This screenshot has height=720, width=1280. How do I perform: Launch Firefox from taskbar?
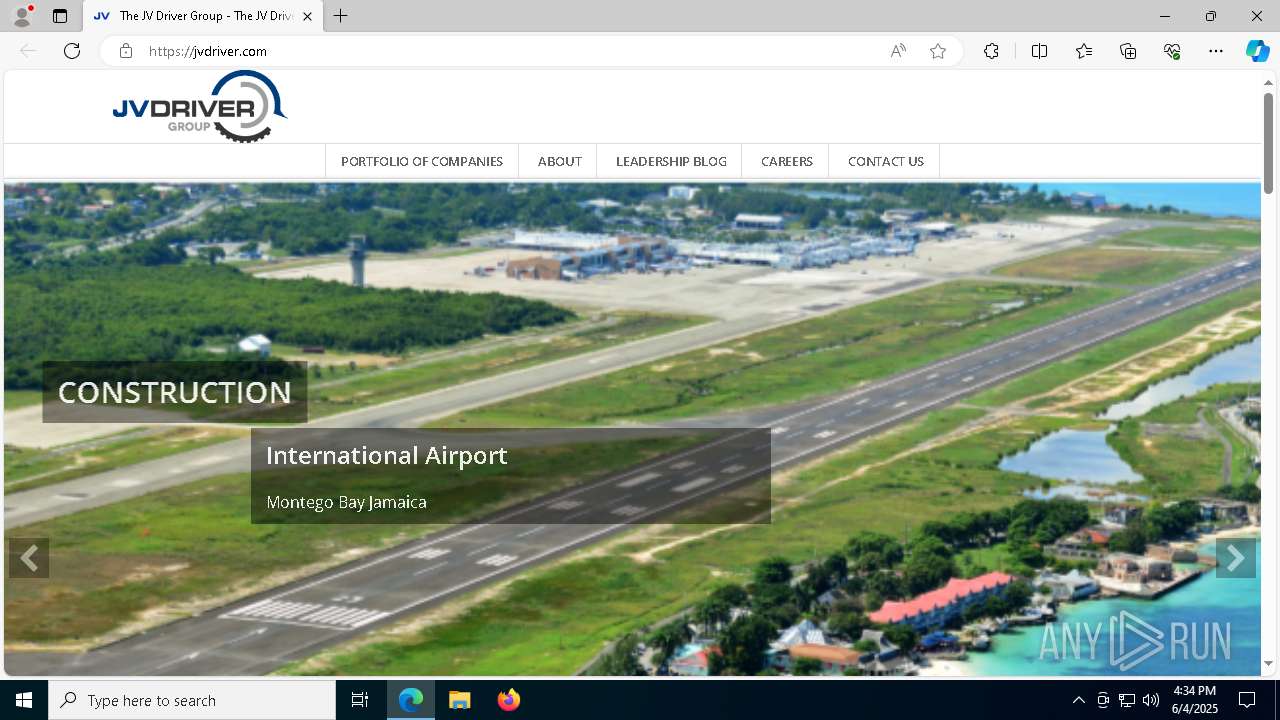pyautogui.click(x=508, y=700)
